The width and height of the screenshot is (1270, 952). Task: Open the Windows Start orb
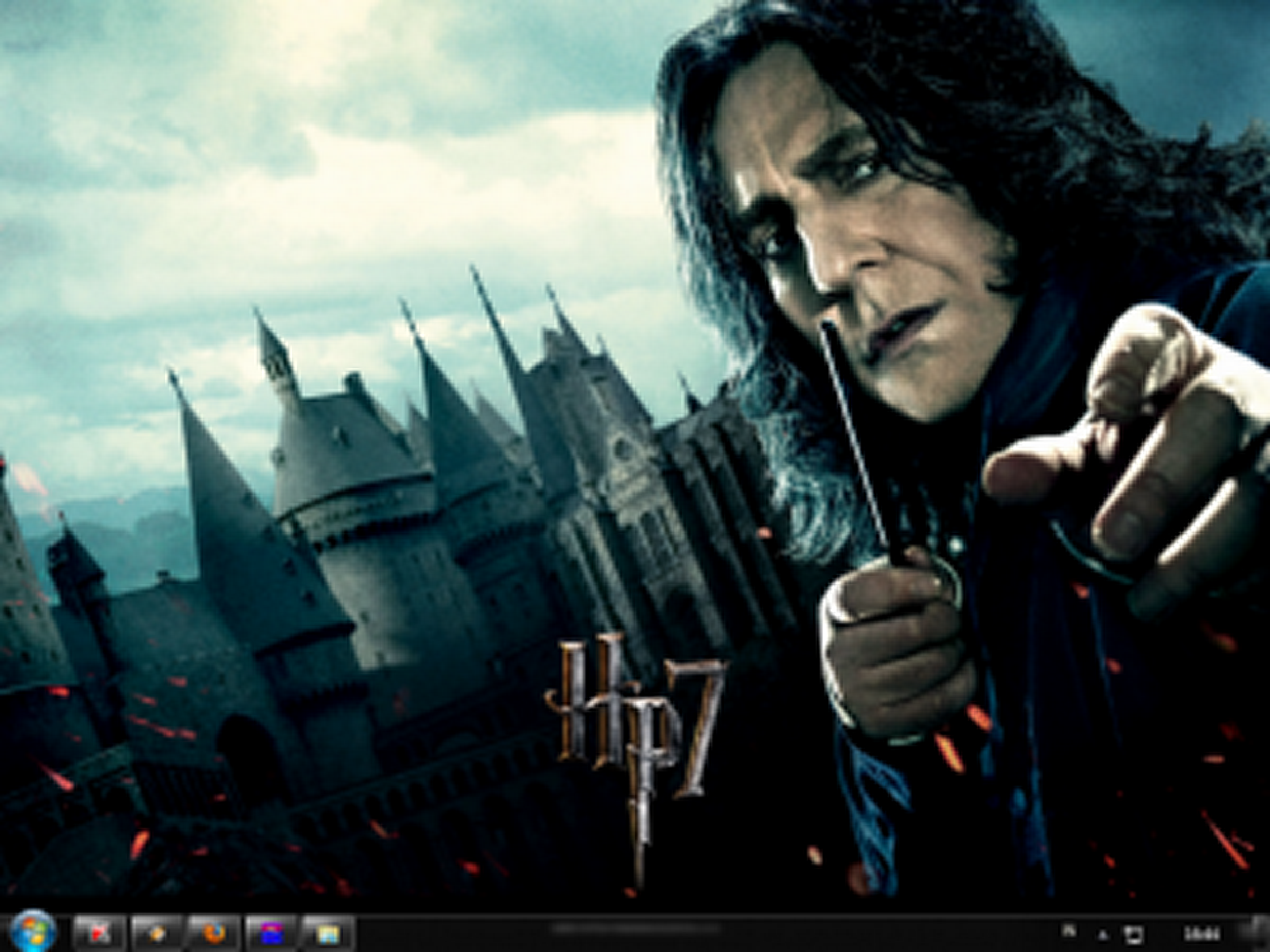[33, 931]
